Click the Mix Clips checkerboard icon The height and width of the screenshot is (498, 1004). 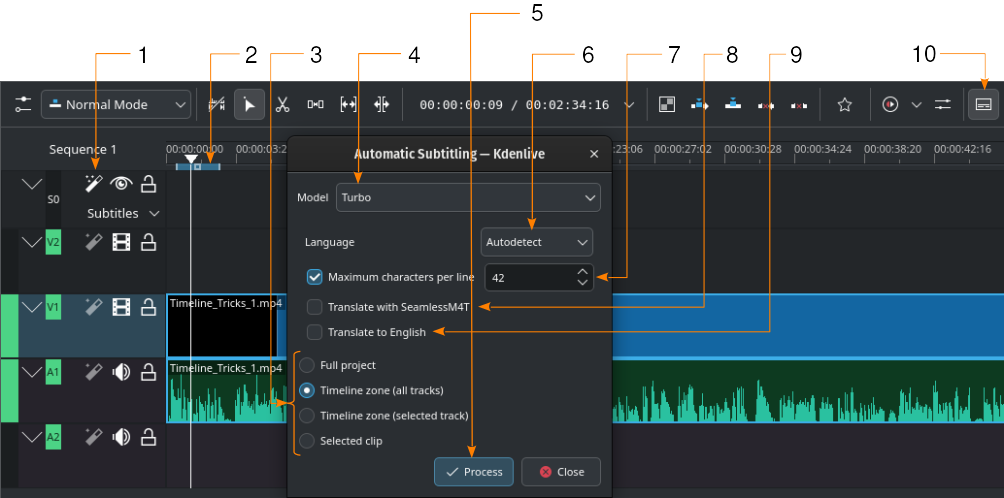point(667,104)
